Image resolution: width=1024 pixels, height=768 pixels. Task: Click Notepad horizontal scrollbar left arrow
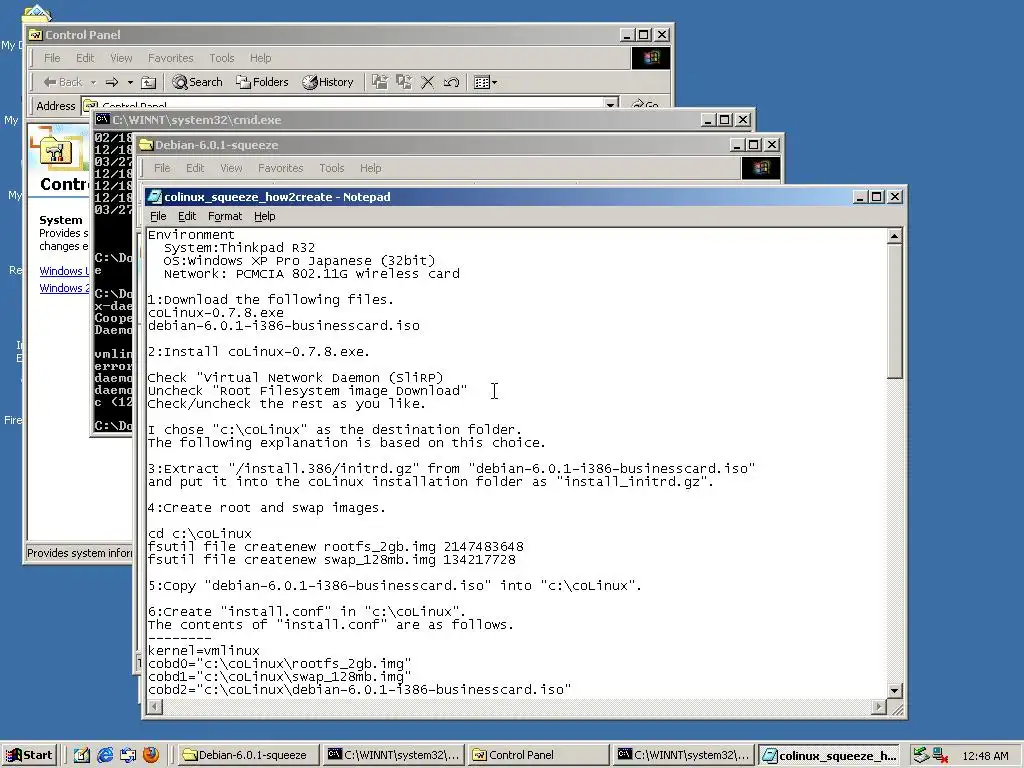point(154,707)
